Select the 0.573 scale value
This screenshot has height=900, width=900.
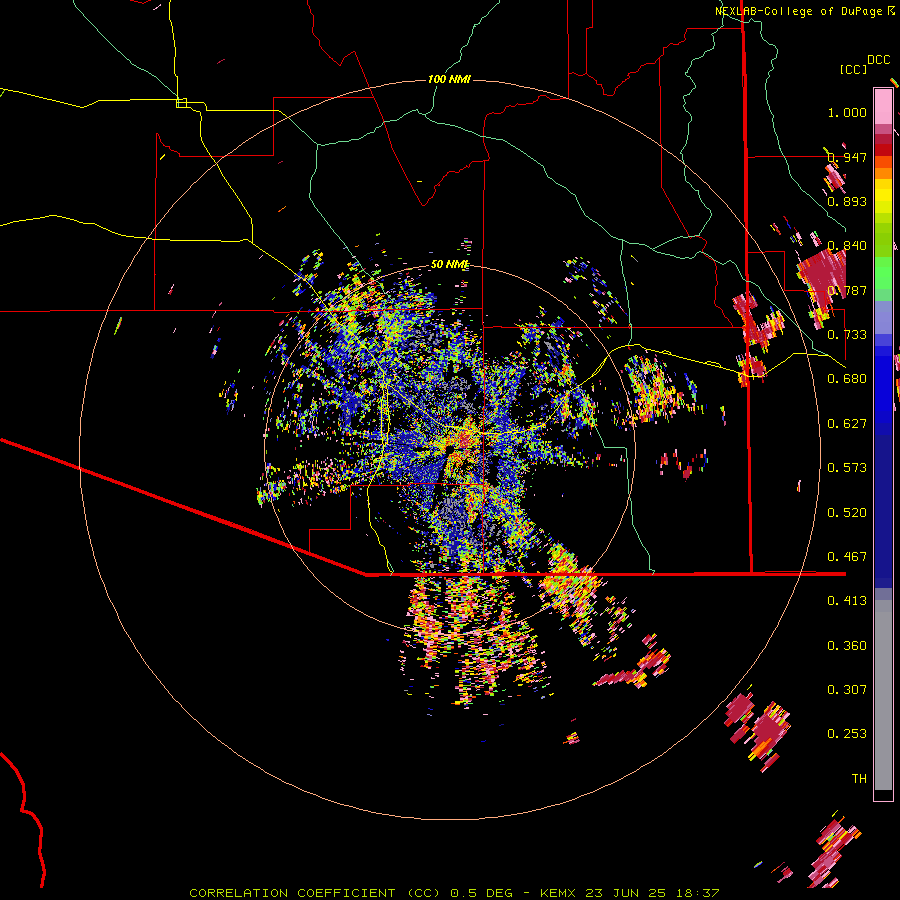pos(847,468)
